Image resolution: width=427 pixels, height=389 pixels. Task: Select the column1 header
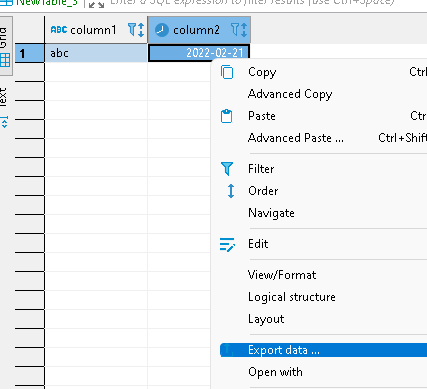tap(96, 30)
